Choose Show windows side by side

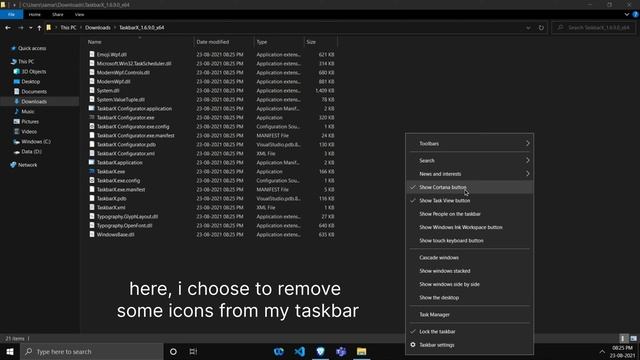[470, 284]
